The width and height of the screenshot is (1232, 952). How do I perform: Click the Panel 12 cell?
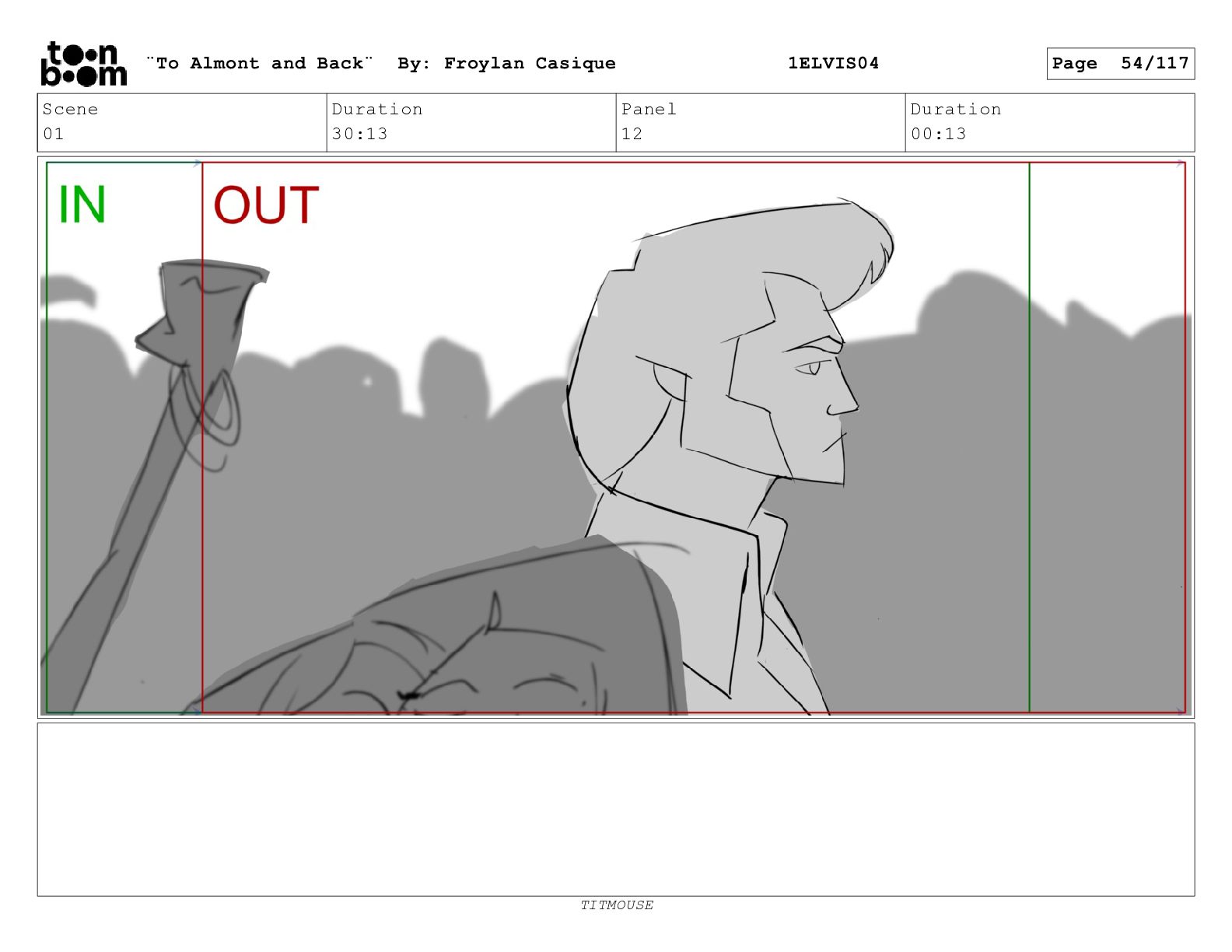pos(761,122)
